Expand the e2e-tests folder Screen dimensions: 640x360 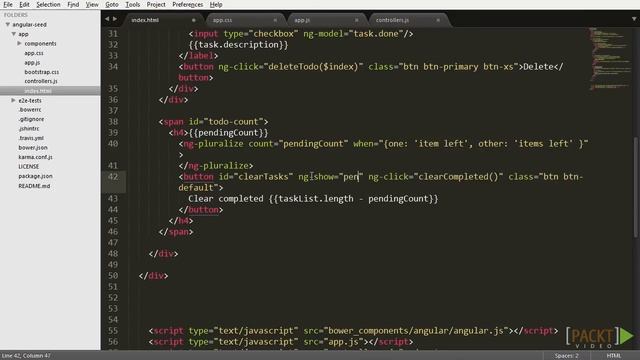(13, 100)
